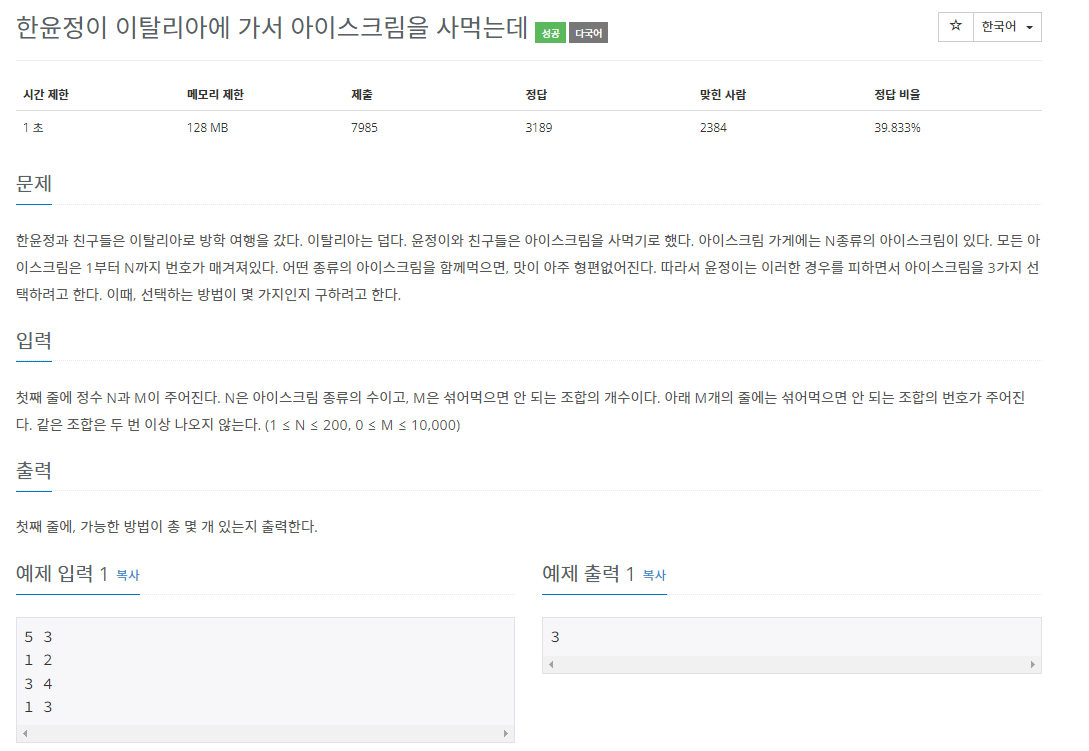1089x751 pixels.
Task: Click 복사 link next to 예제 입력 1
Action: pos(128,575)
